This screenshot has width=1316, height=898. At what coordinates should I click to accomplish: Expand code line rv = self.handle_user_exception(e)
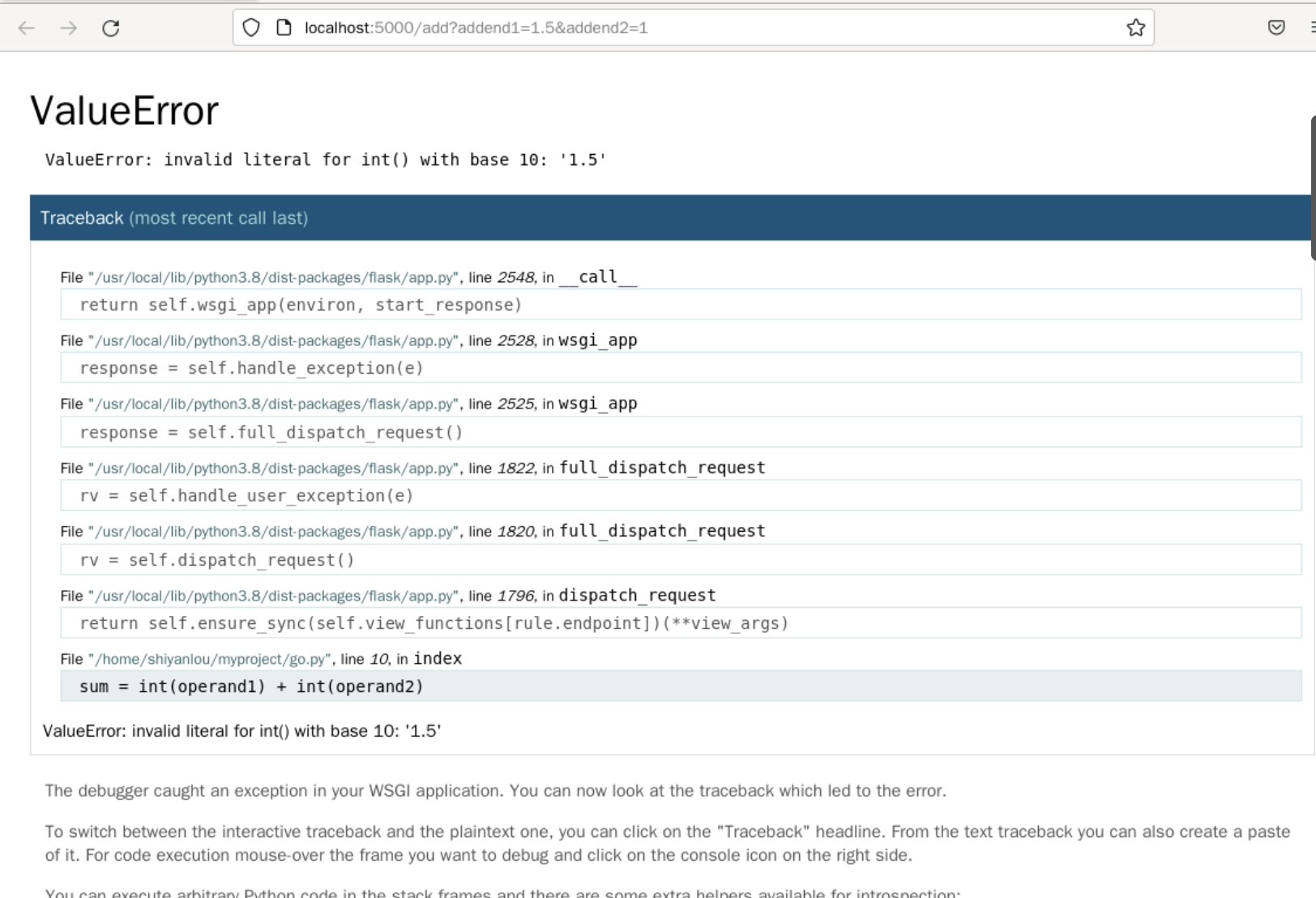[x=681, y=495]
